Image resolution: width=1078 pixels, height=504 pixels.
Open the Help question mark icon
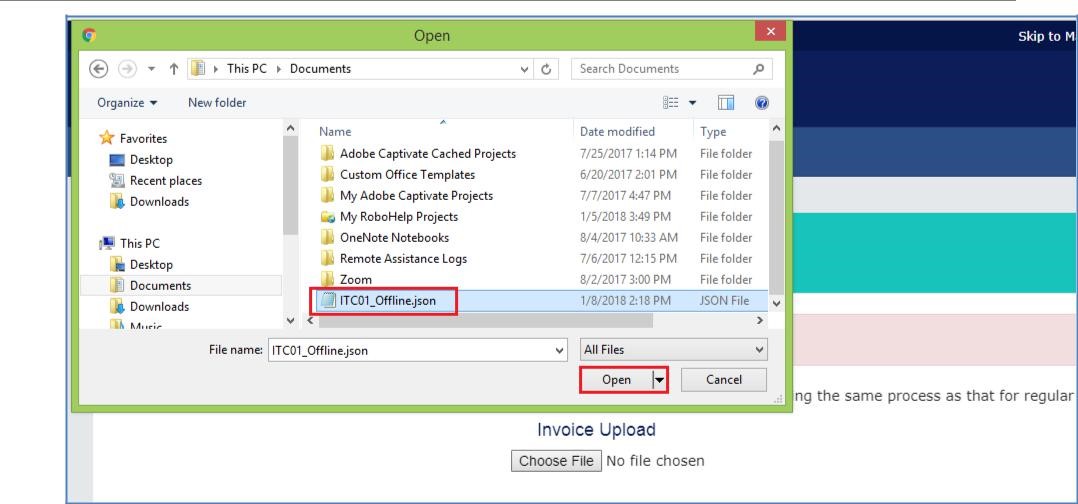[761, 103]
